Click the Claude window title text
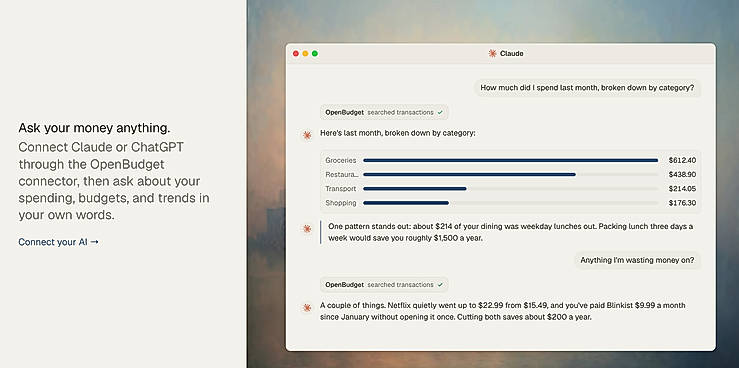 (x=512, y=54)
